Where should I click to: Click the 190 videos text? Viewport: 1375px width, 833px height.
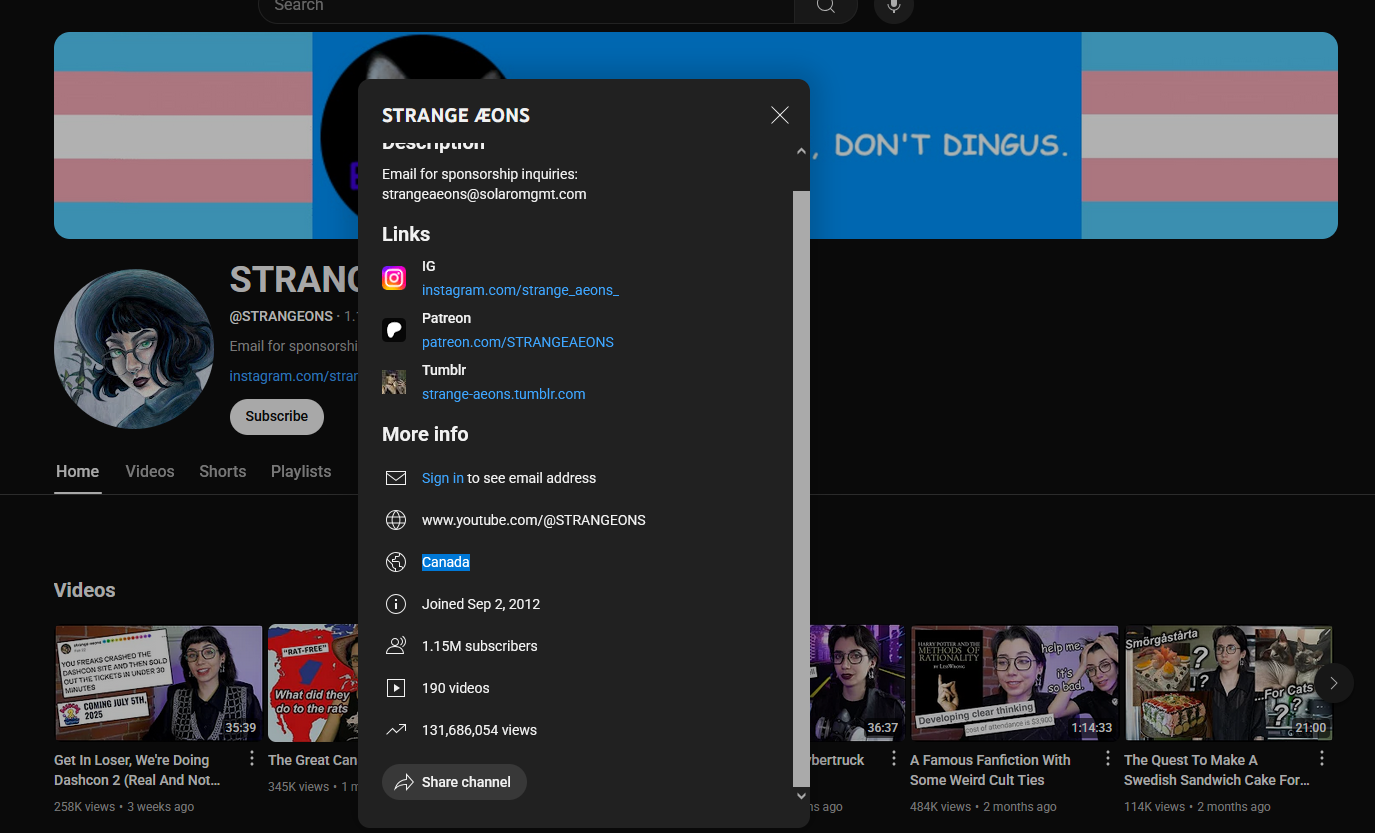tap(455, 688)
